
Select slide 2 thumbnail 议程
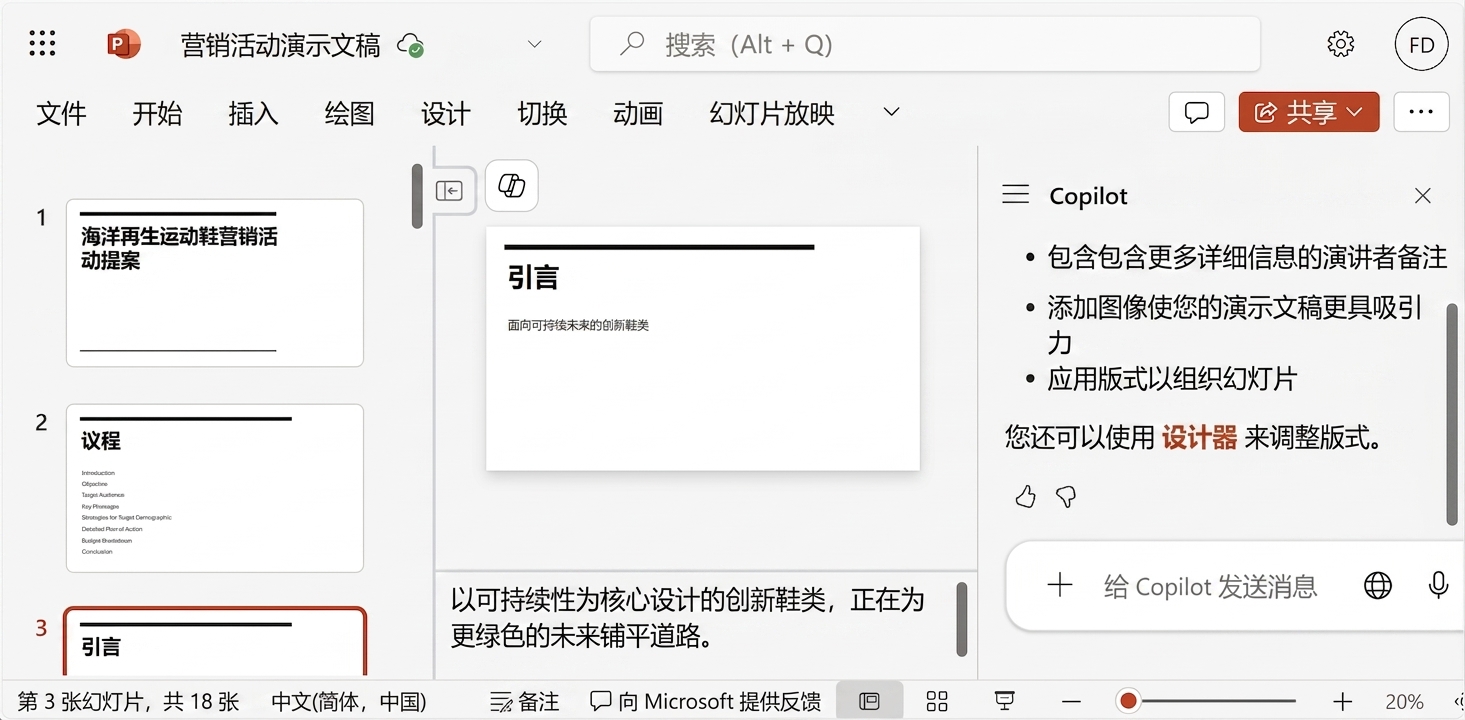pos(215,488)
